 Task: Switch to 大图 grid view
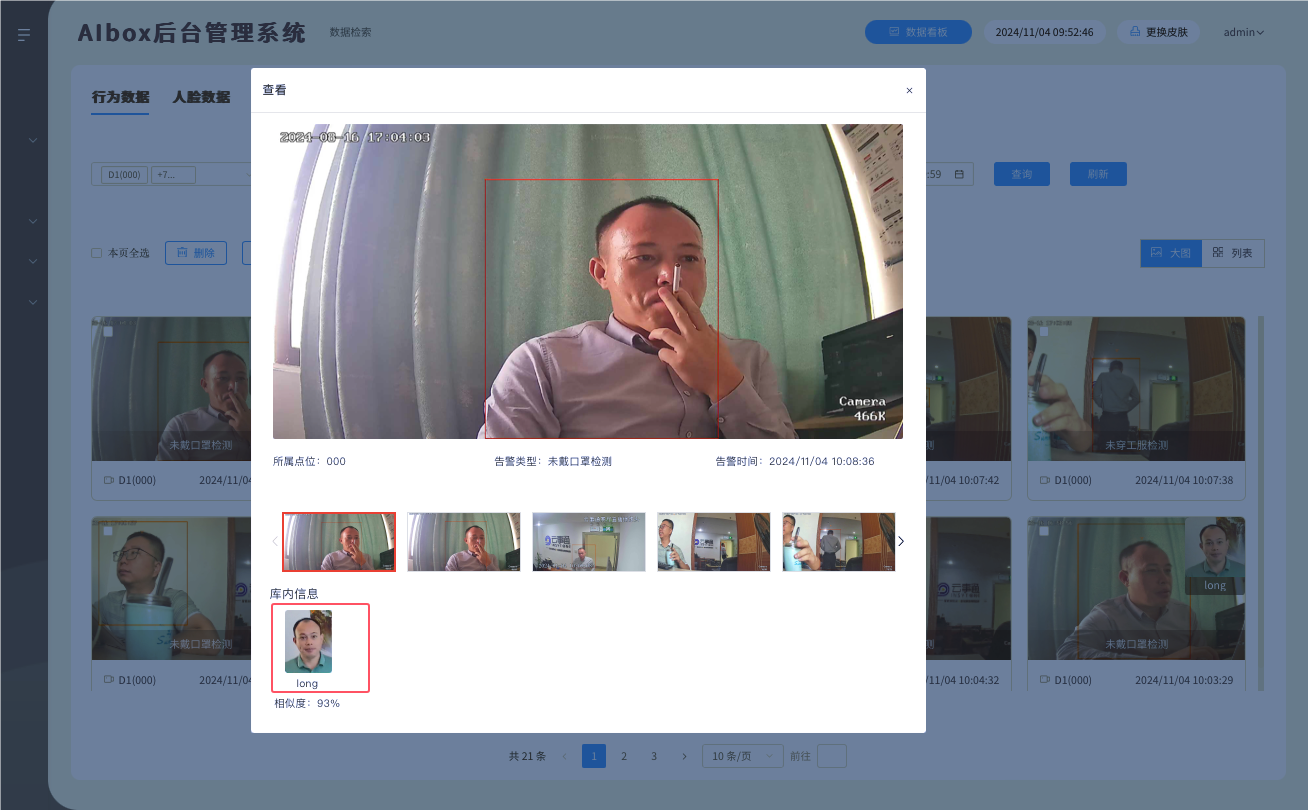coord(1170,253)
